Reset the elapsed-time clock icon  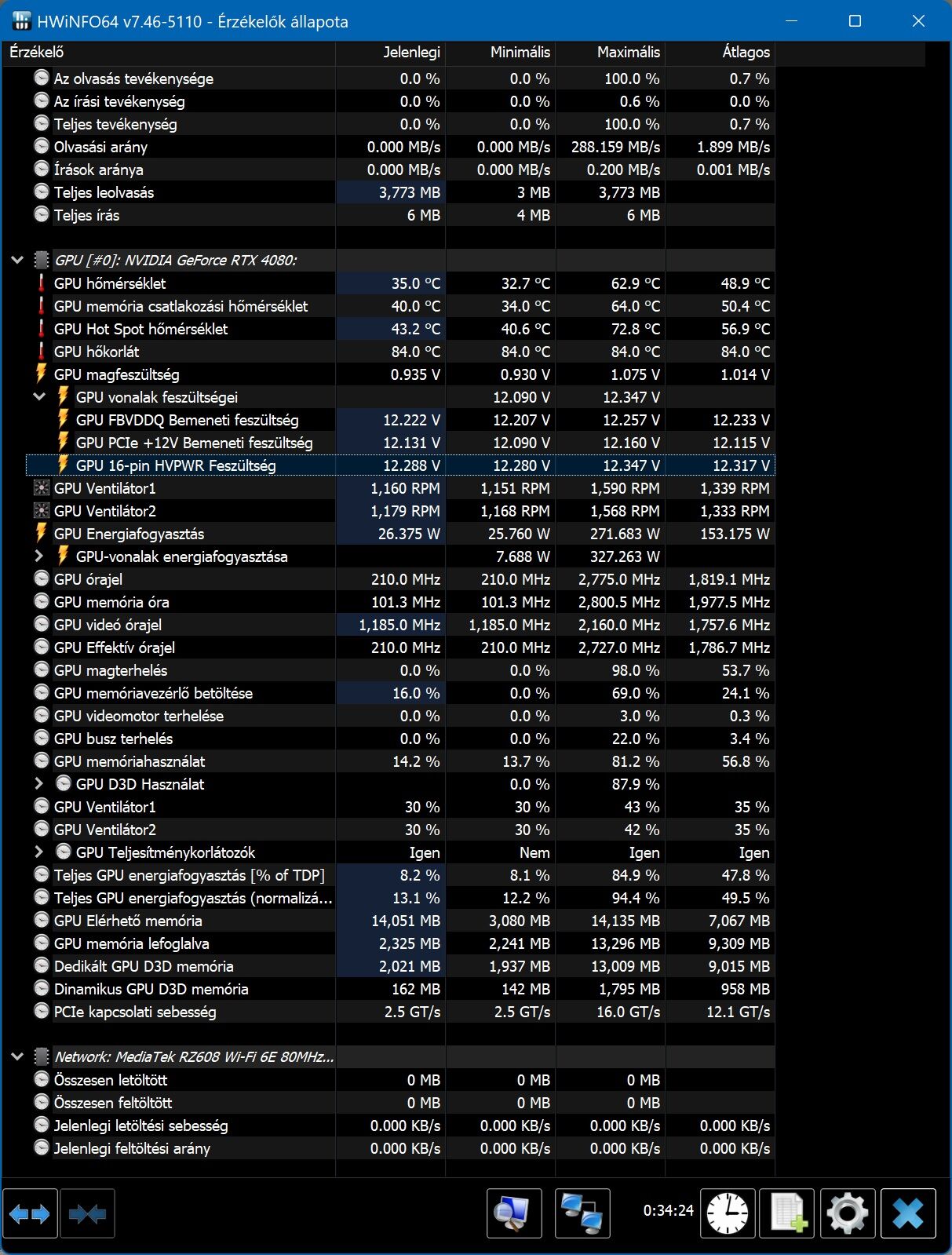point(728,1213)
